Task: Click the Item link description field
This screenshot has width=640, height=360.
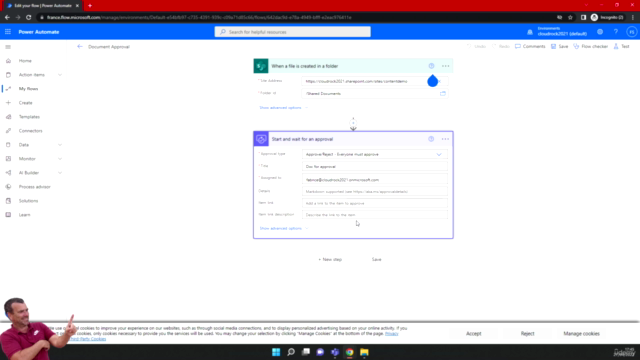Action: coord(375,215)
